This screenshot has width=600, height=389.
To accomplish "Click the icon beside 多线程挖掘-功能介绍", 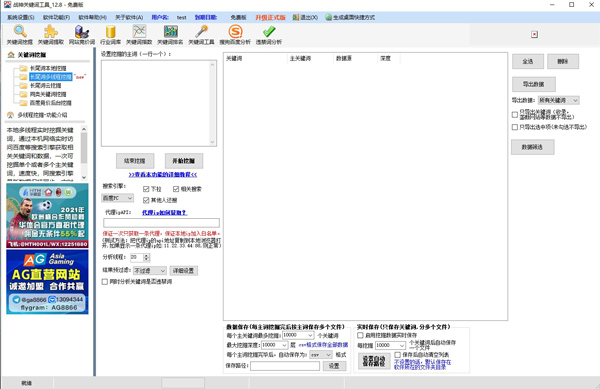I will tap(10, 115).
